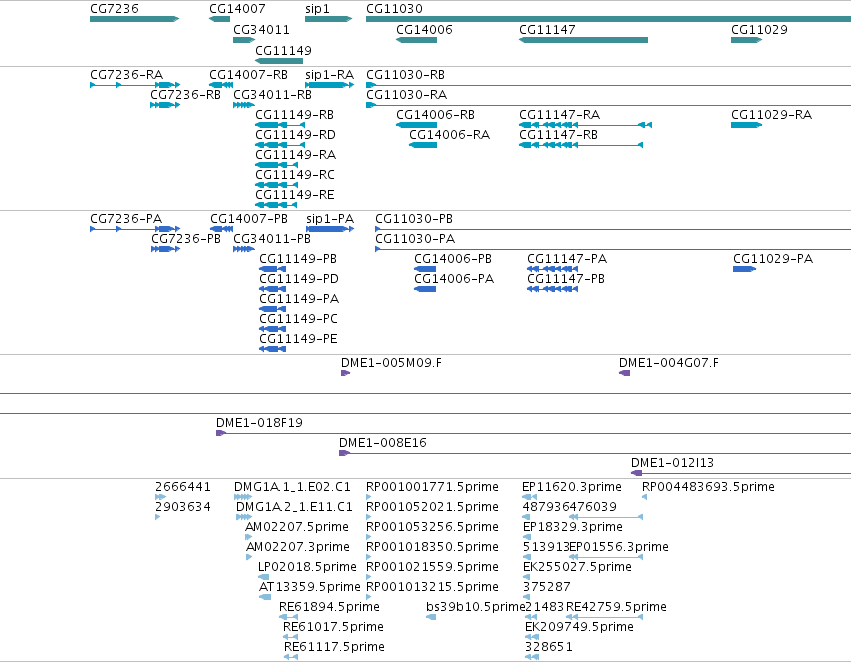Click the CG14006-PA protein label
This screenshot has width=851, height=662.
coord(454,279)
